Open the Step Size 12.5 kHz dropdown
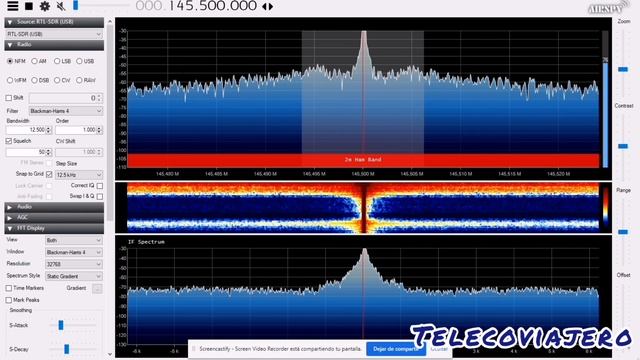The height and width of the screenshot is (360, 640). coord(79,175)
